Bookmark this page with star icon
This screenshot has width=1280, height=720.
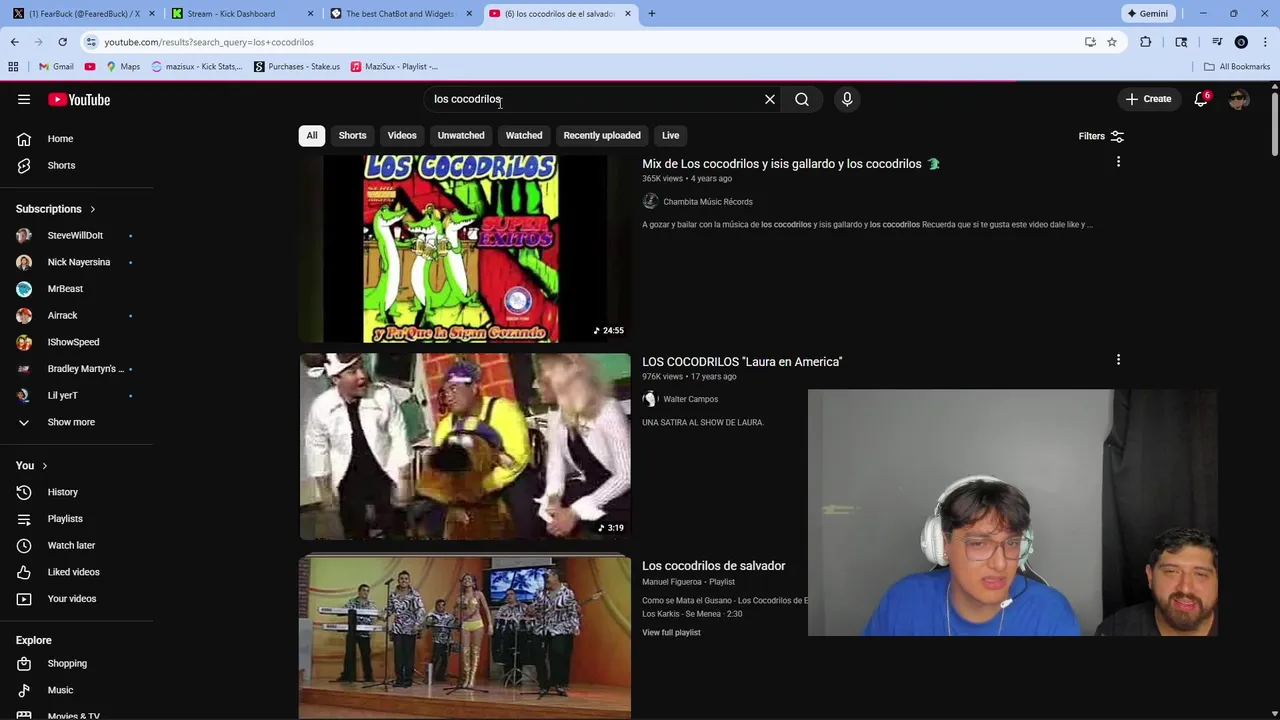[1111, 42]
